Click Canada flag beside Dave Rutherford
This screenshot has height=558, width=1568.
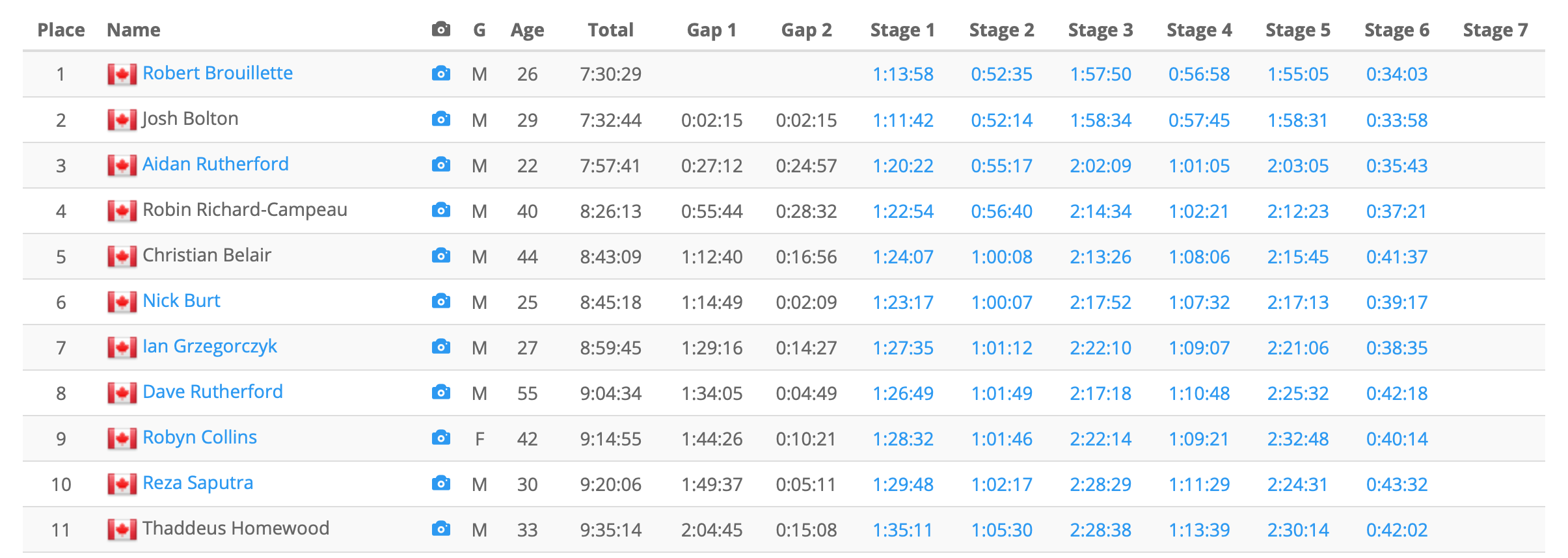[x=122, y=393]
